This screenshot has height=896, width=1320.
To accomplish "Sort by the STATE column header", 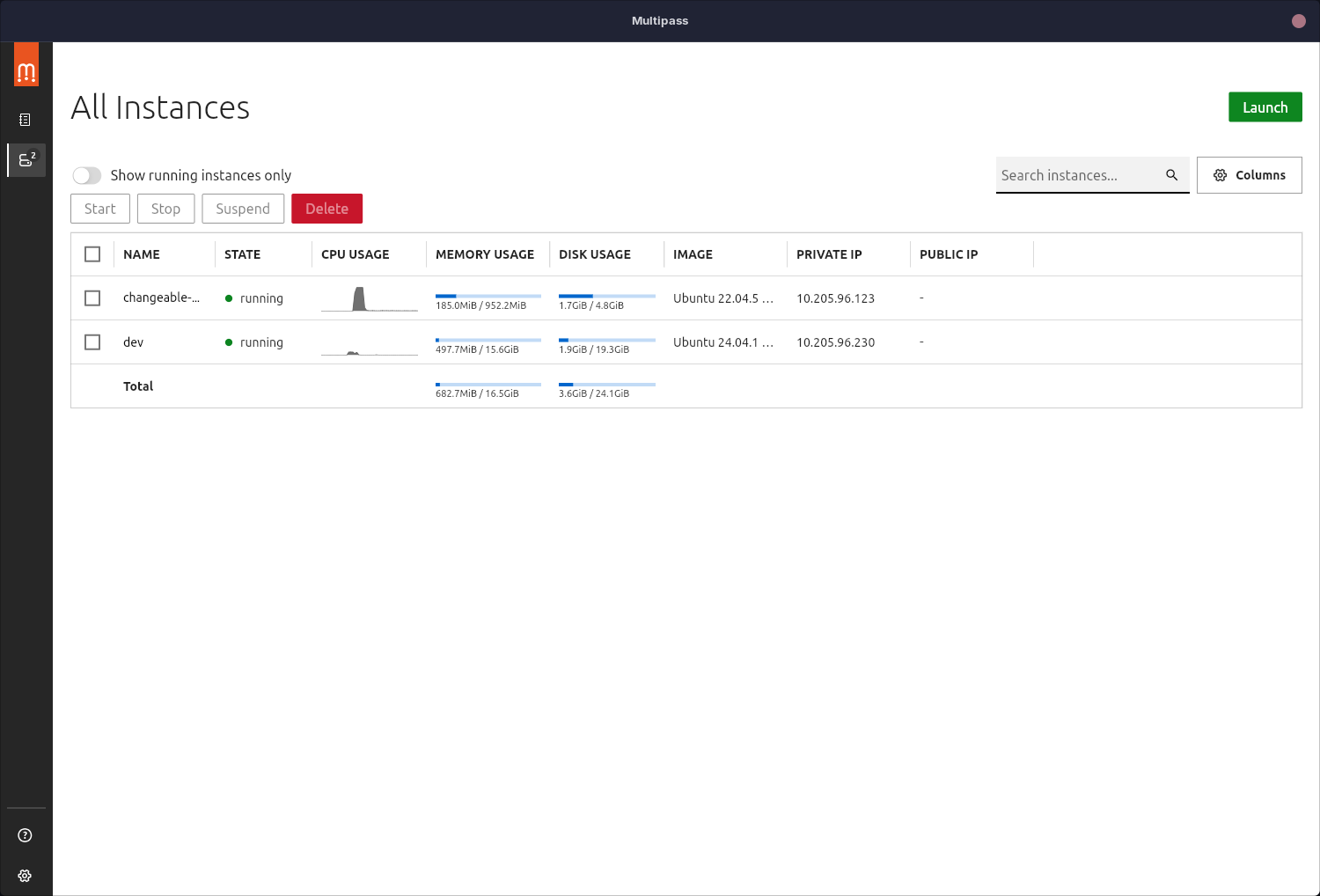I will tap(242, 254).
